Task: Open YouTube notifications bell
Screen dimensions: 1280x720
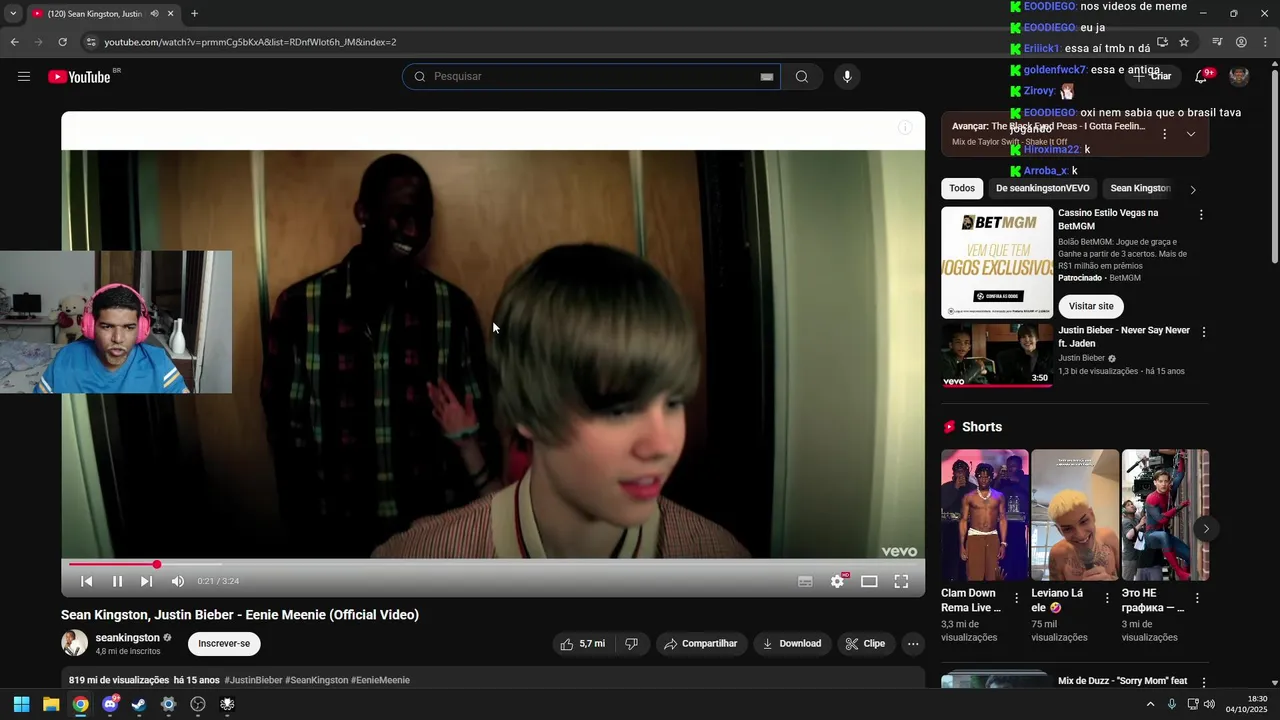Action: (1201, 77)
